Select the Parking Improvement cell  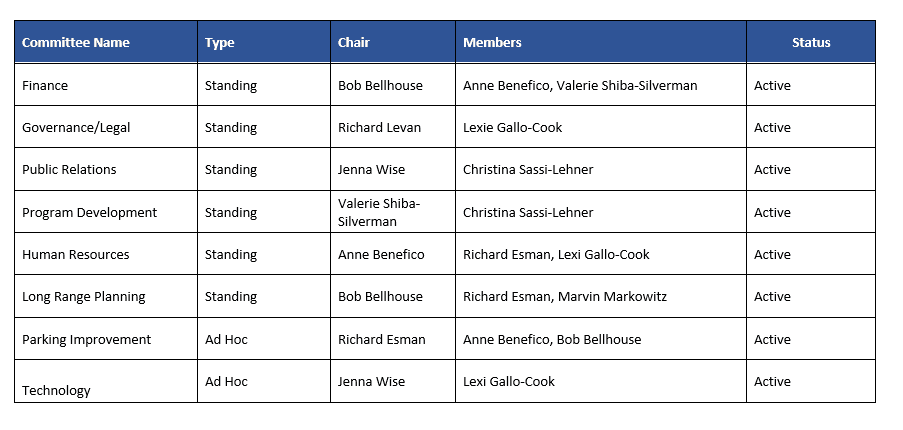coord(86,340)
